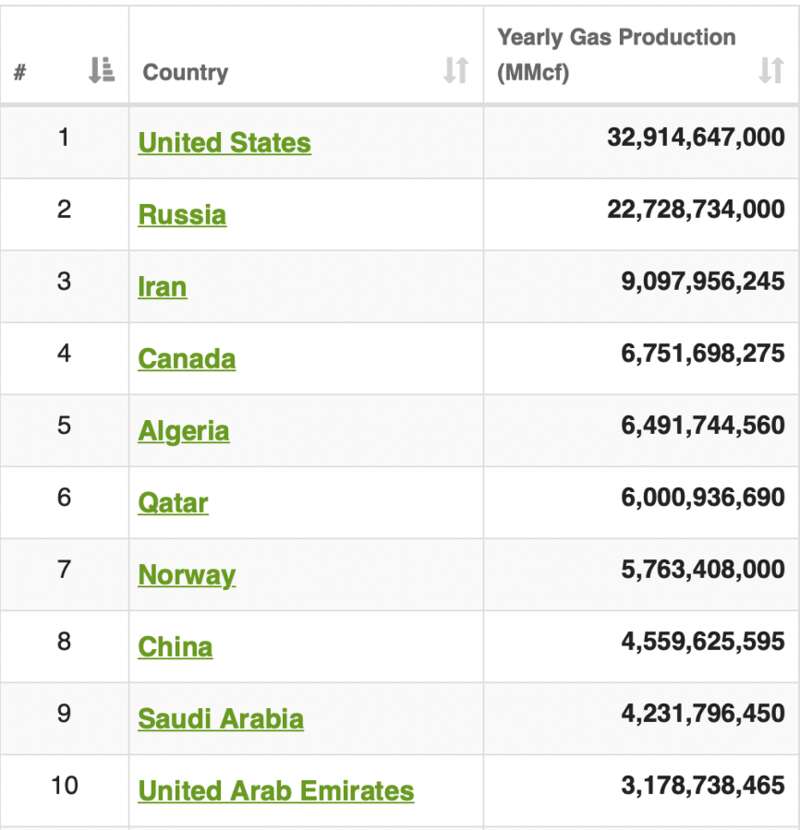Click rank number 4 in Canada row
Screen dimensions: 800x830
click(64, 353)
